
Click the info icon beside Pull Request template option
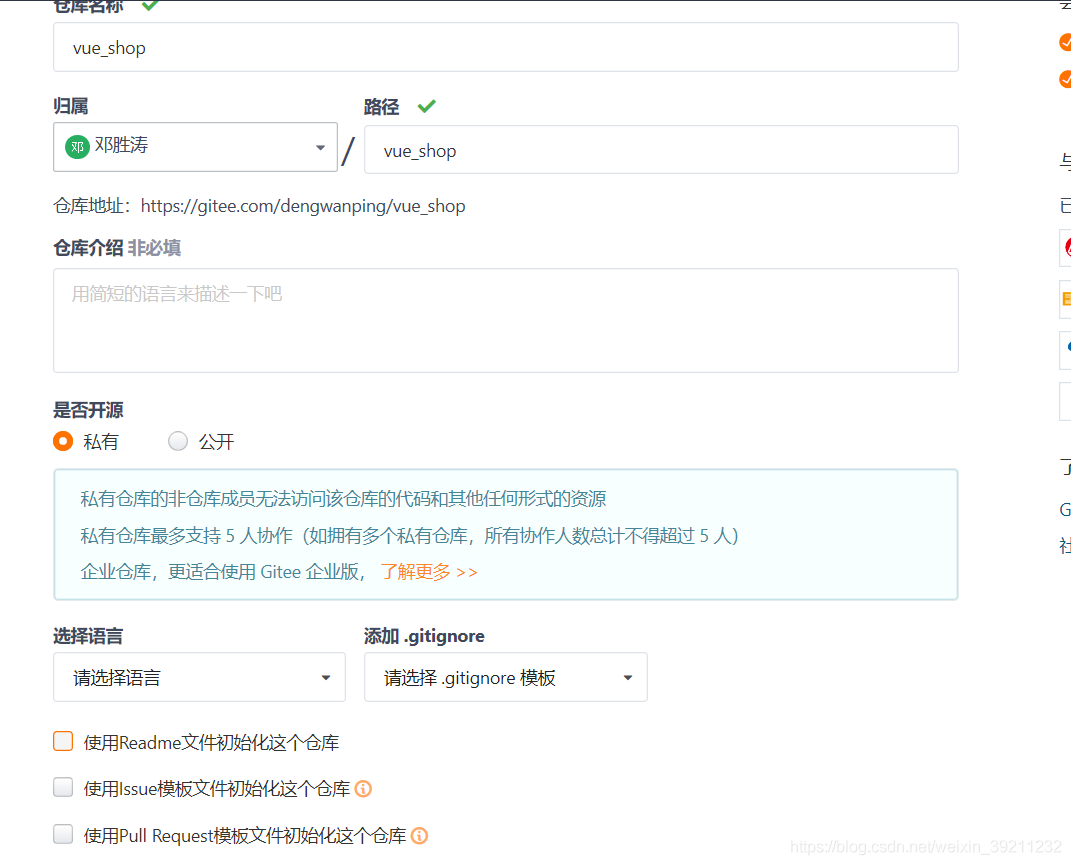[419, 836]
